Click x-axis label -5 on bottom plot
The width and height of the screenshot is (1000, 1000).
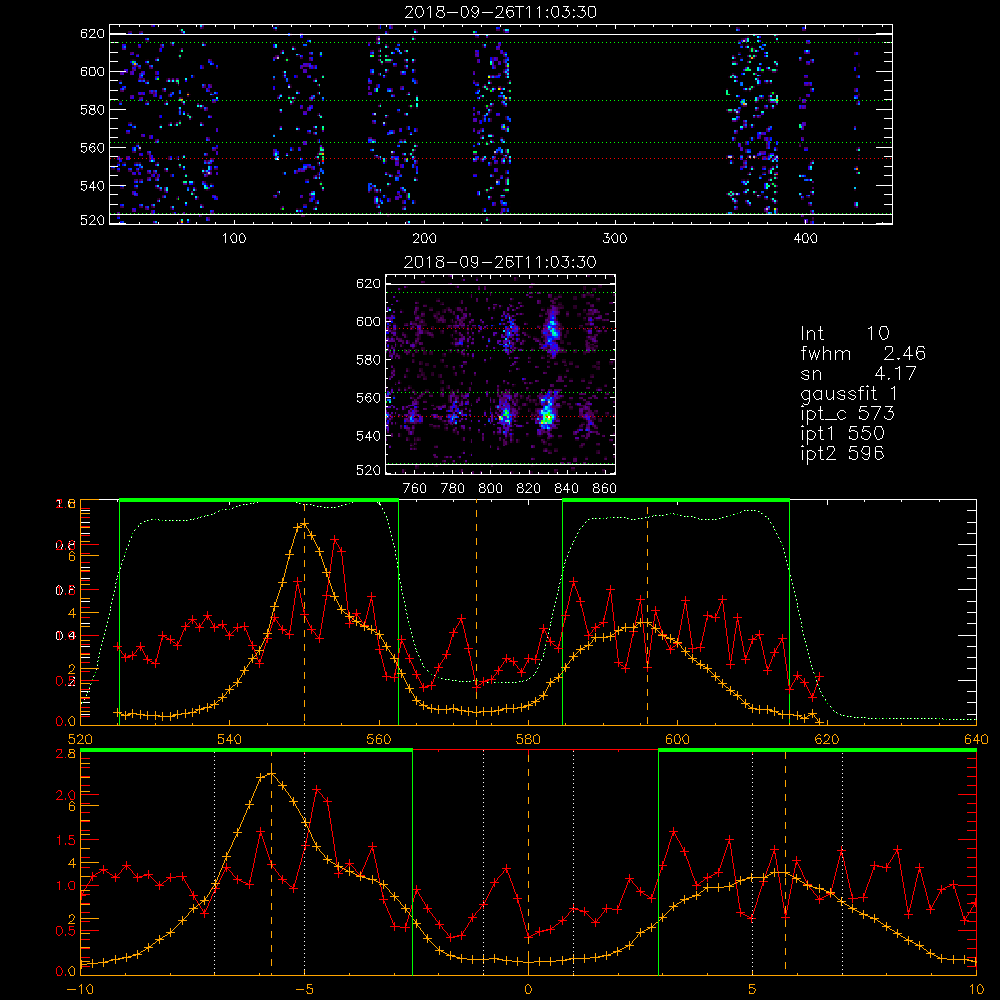click(304, 989)
